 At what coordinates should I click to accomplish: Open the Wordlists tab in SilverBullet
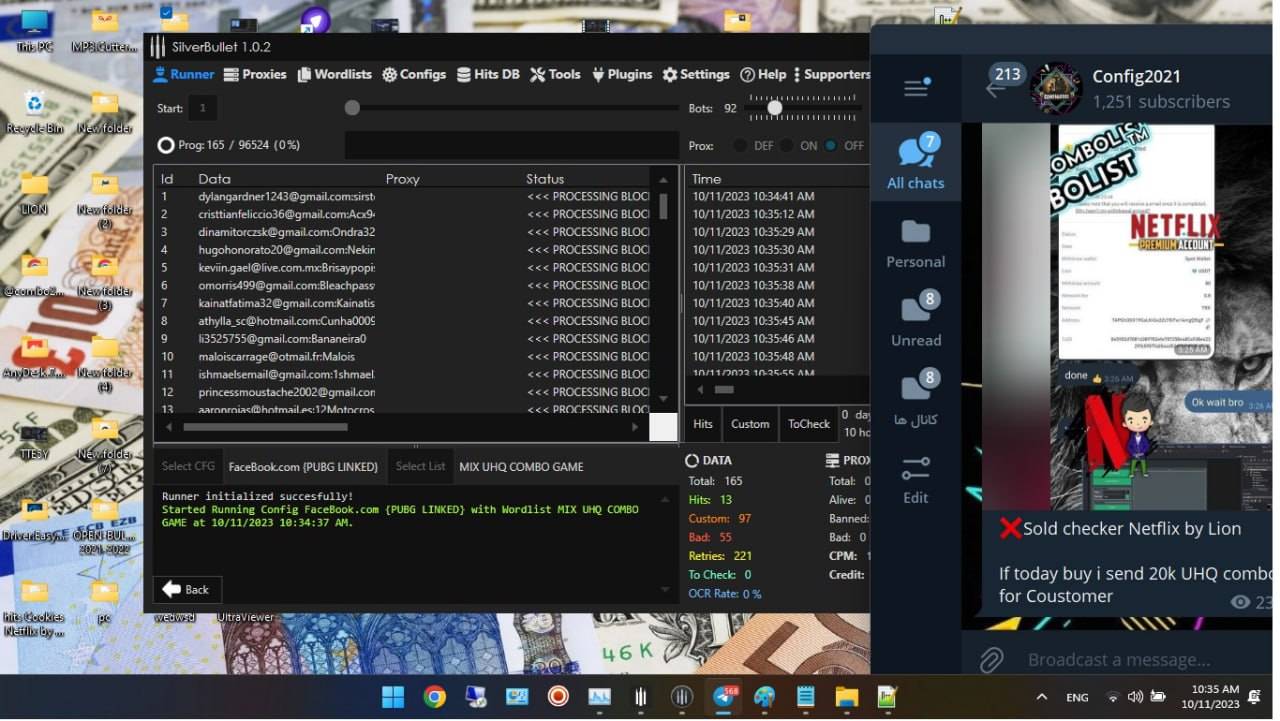click(x=334, y=74)
